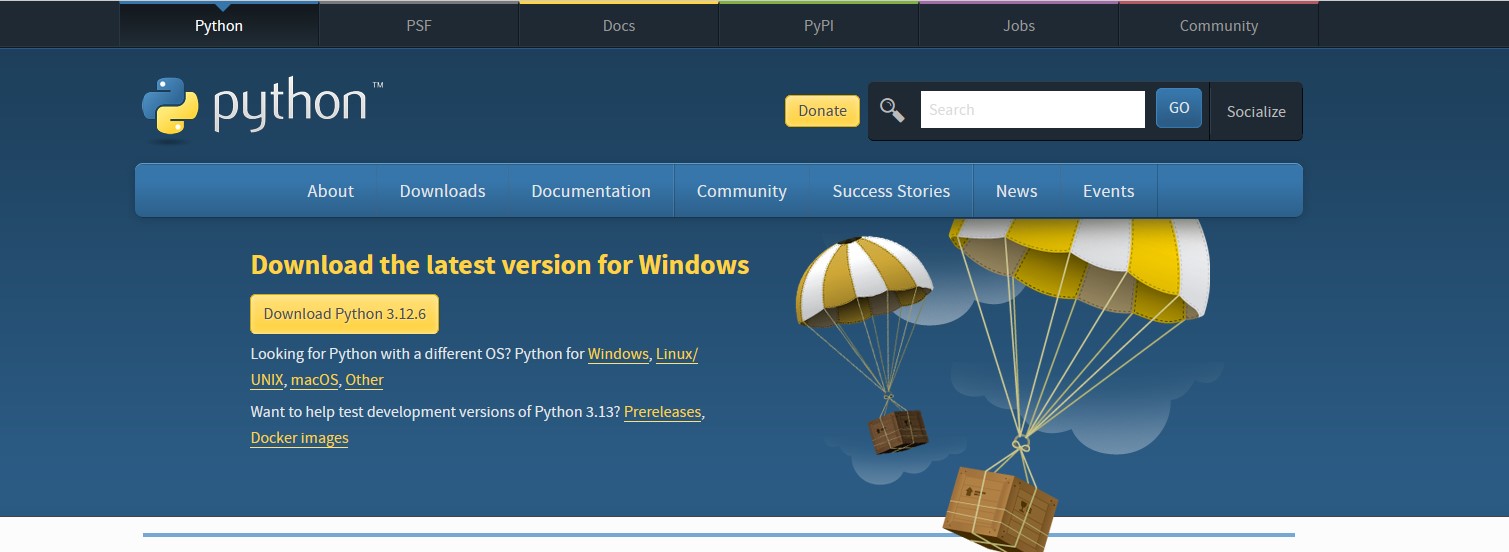This screenshot has width=1509, height=552.
Task: Open the Community item in main navigation bar
Action: 741,191
